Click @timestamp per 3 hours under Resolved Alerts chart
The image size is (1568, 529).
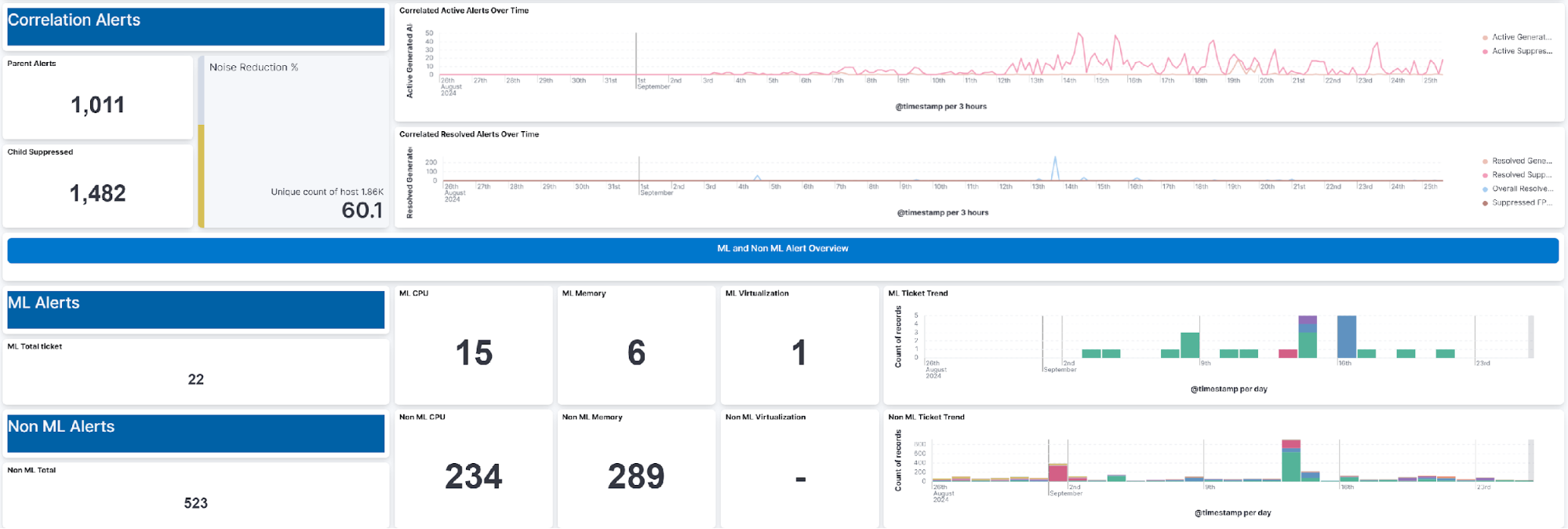tap(943, 213)
